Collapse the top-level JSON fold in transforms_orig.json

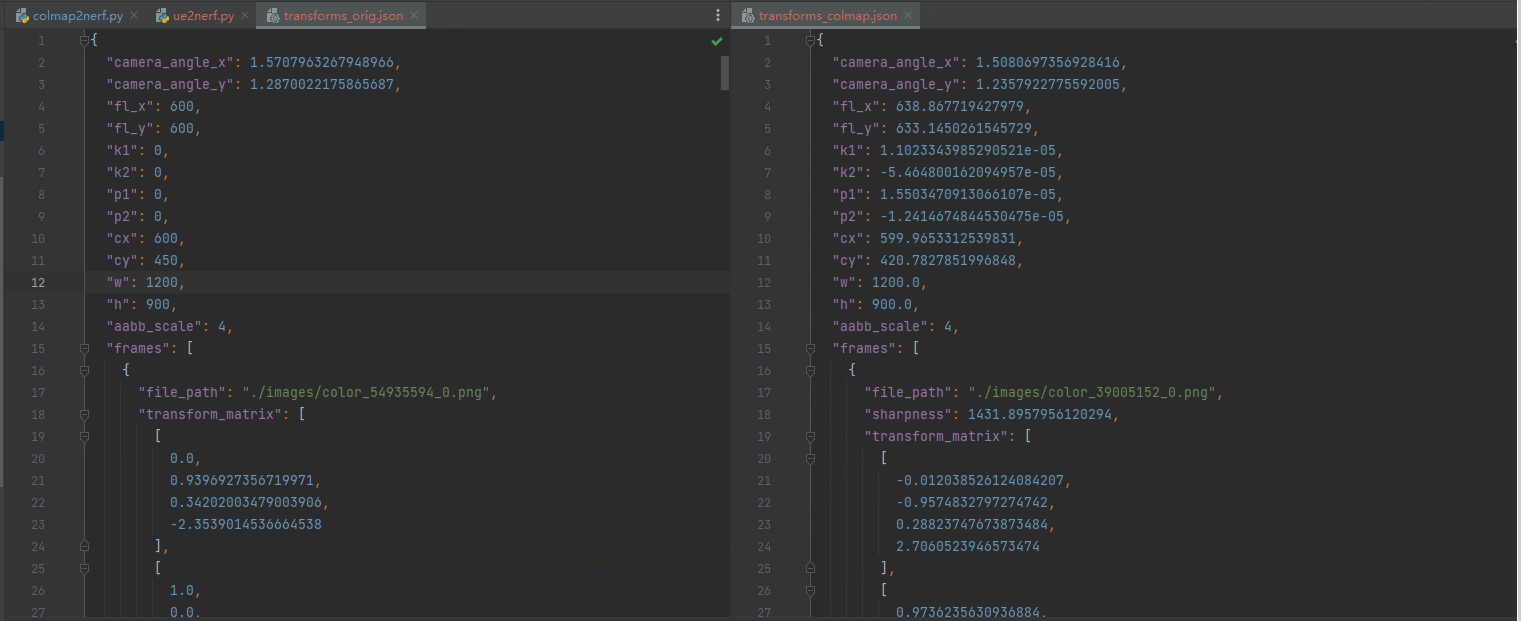pyautogui.click(x=83, y=39)
